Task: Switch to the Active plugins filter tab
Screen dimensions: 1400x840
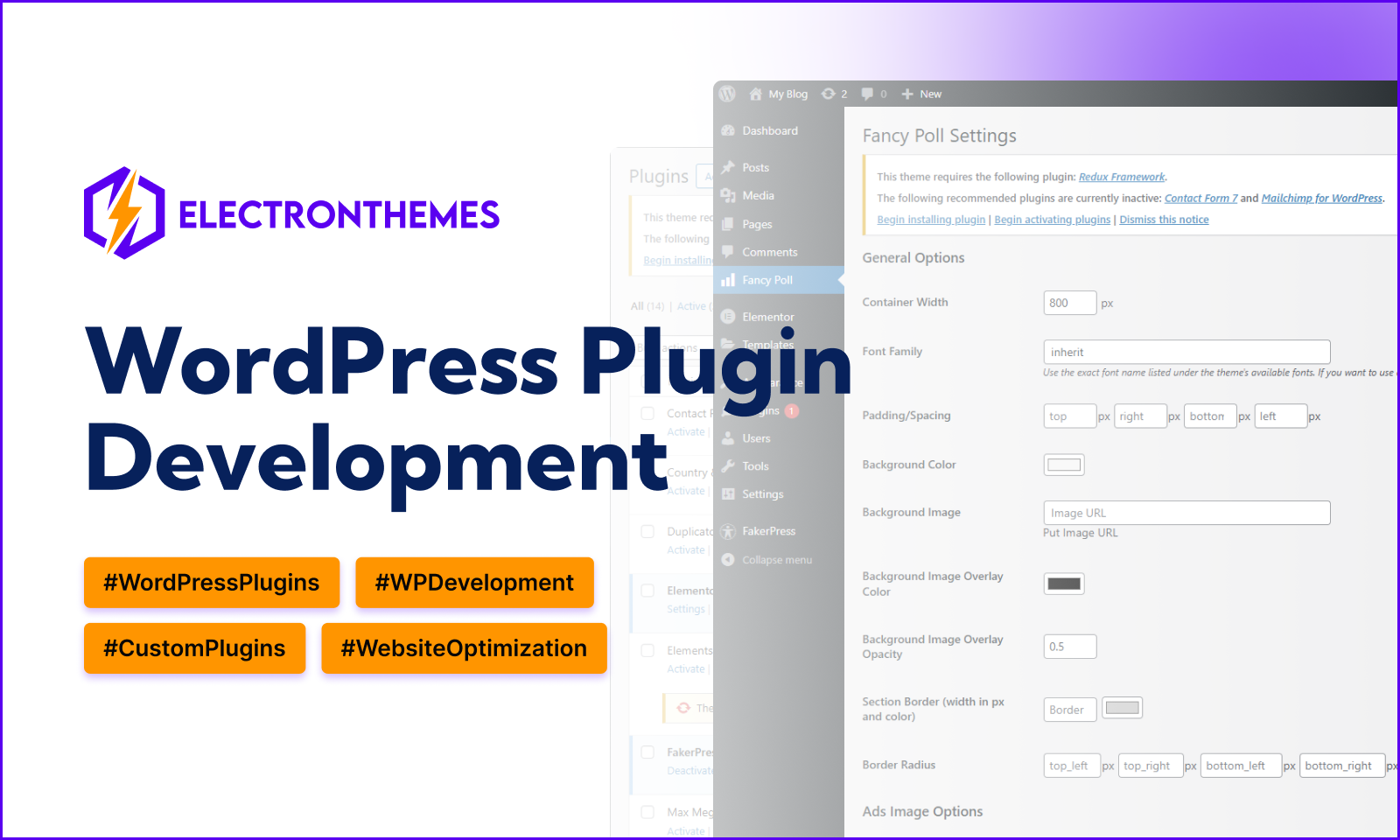Action: 691,305
